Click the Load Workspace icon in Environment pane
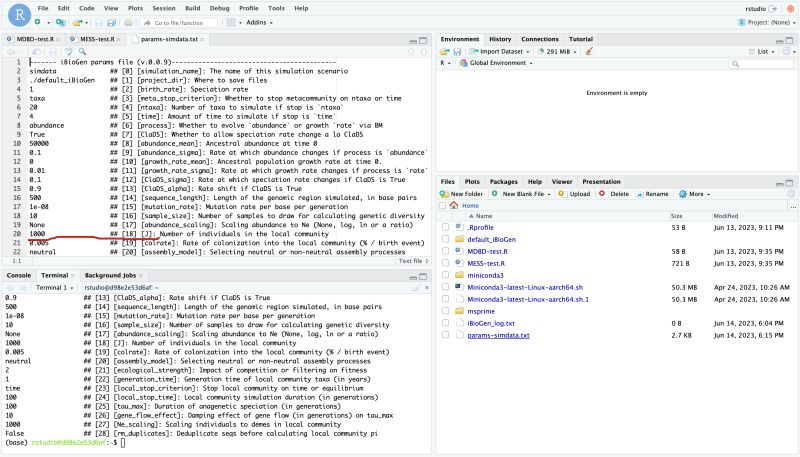This screenshot has width=800, height=457. pos(445,52)
